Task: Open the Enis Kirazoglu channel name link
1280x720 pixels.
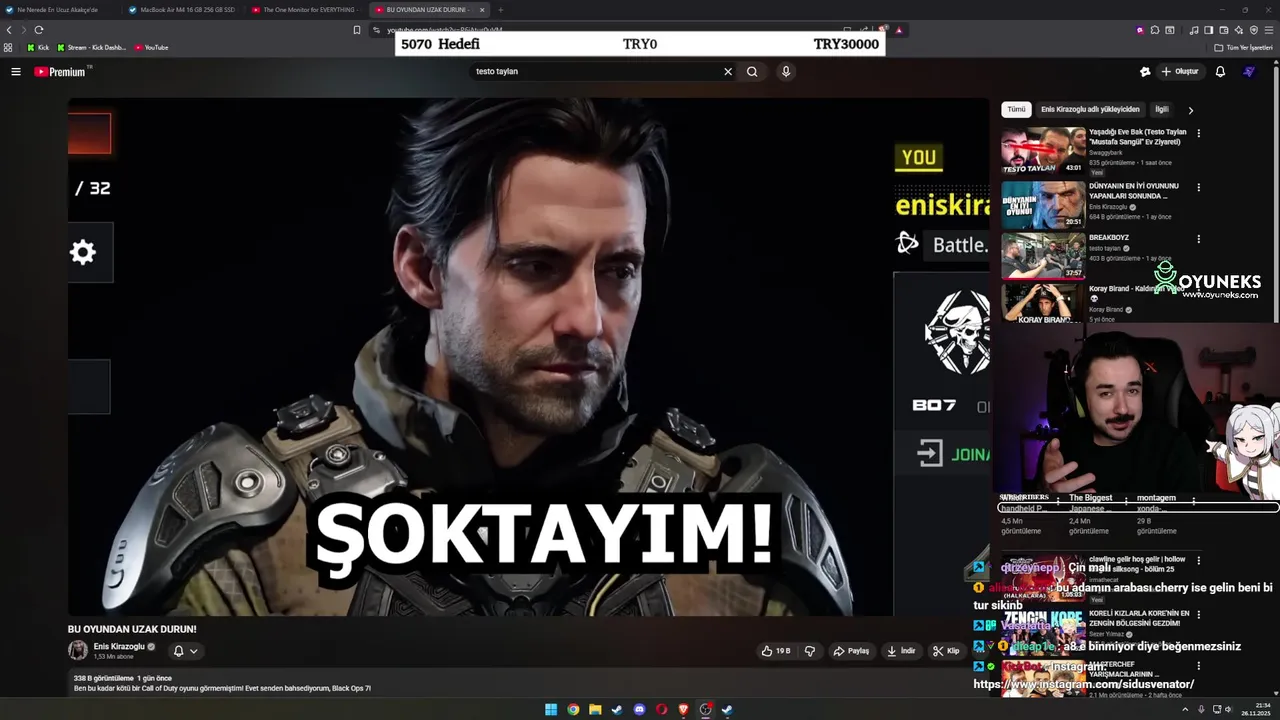Action: tap(119, 646)
